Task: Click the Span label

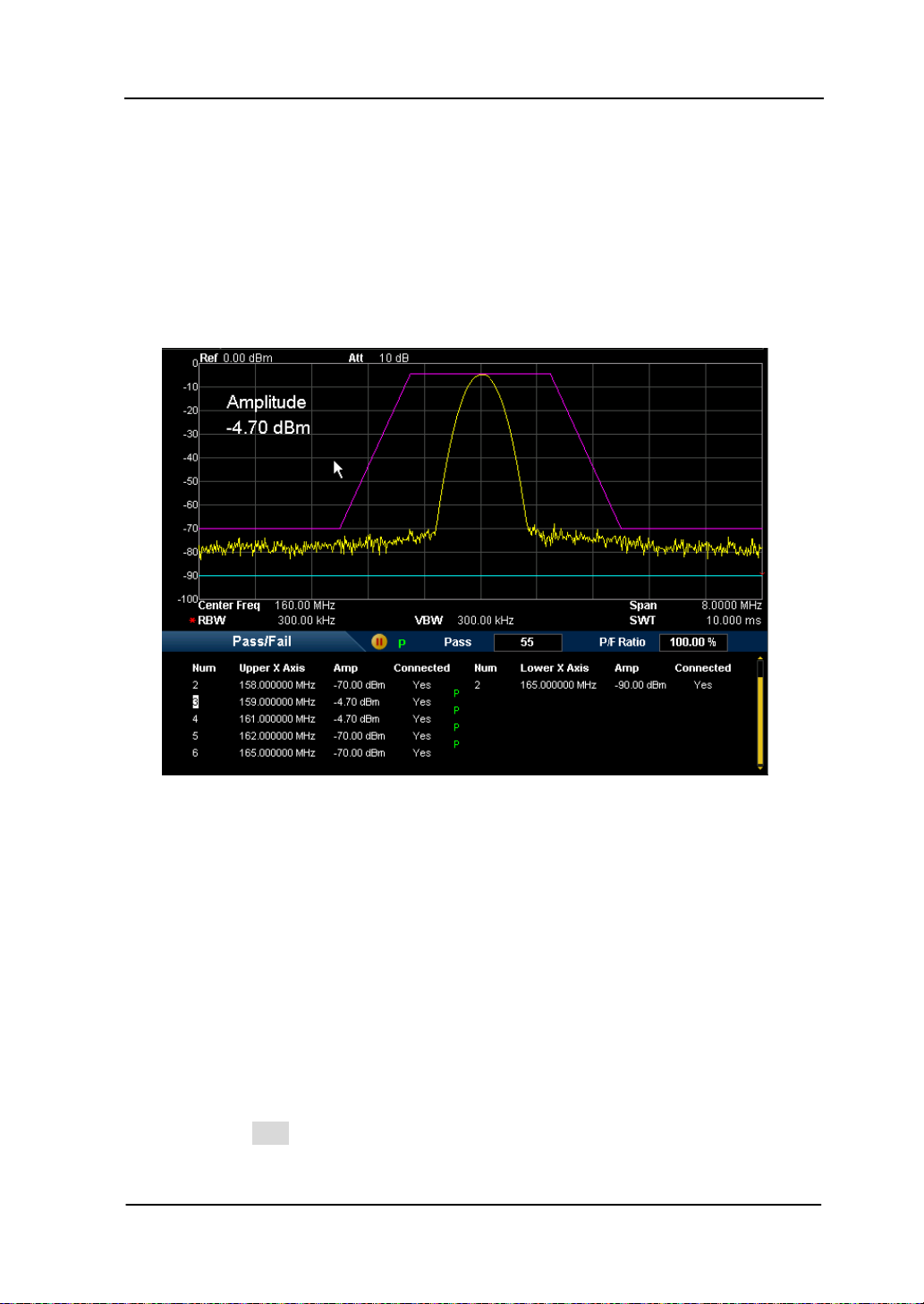Action: pyautogui.click(x=643, y=605)
